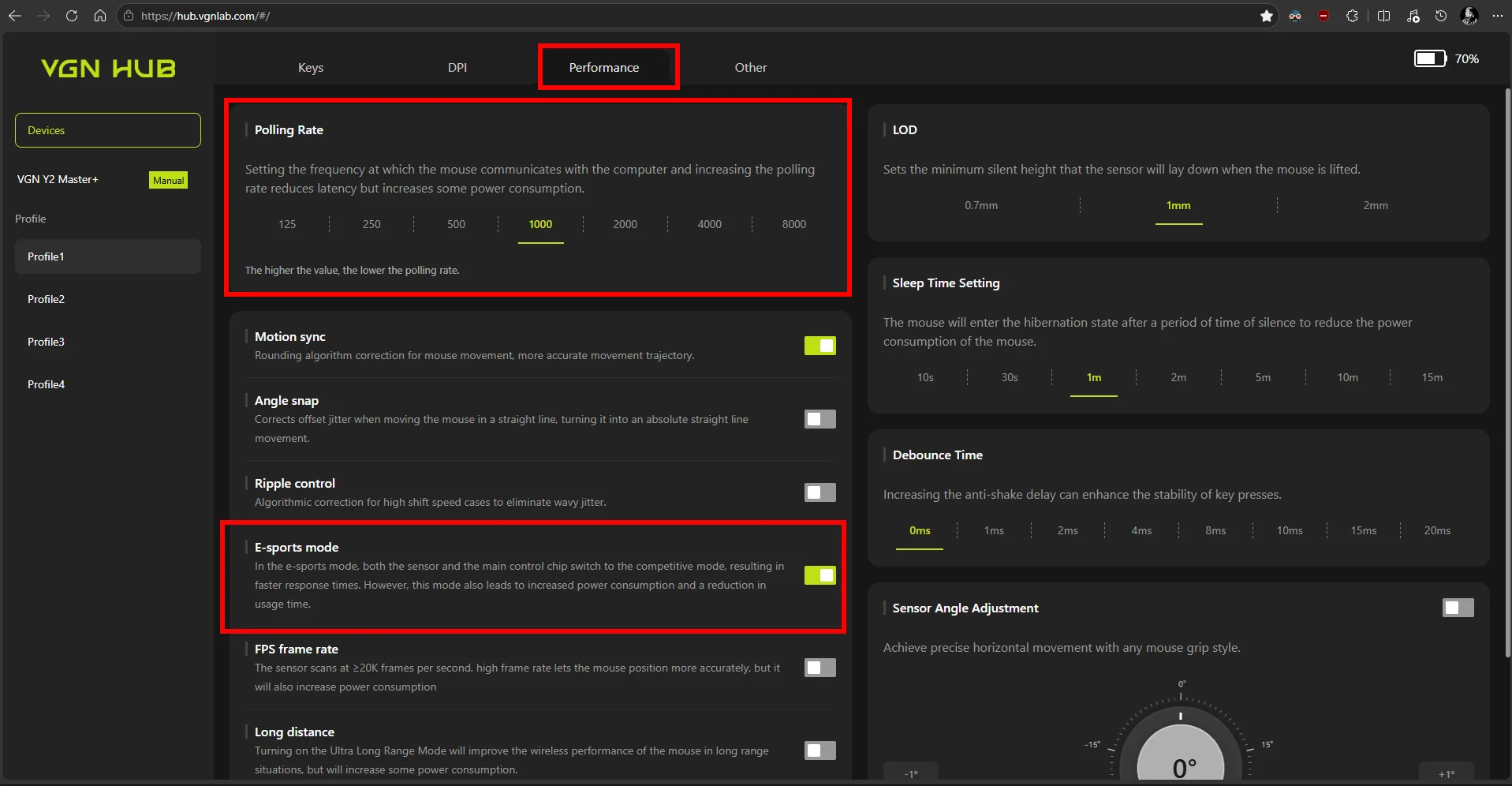Set LOD to 0.7mm
The height and width of the screenshot is (786, 1512).
981,205
